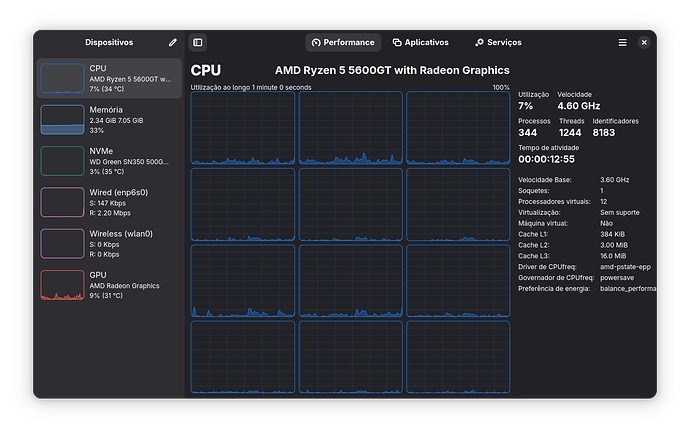Open the hamburger main menu
This screenshot has width=690, height=434.
click(x=622, y=43)
